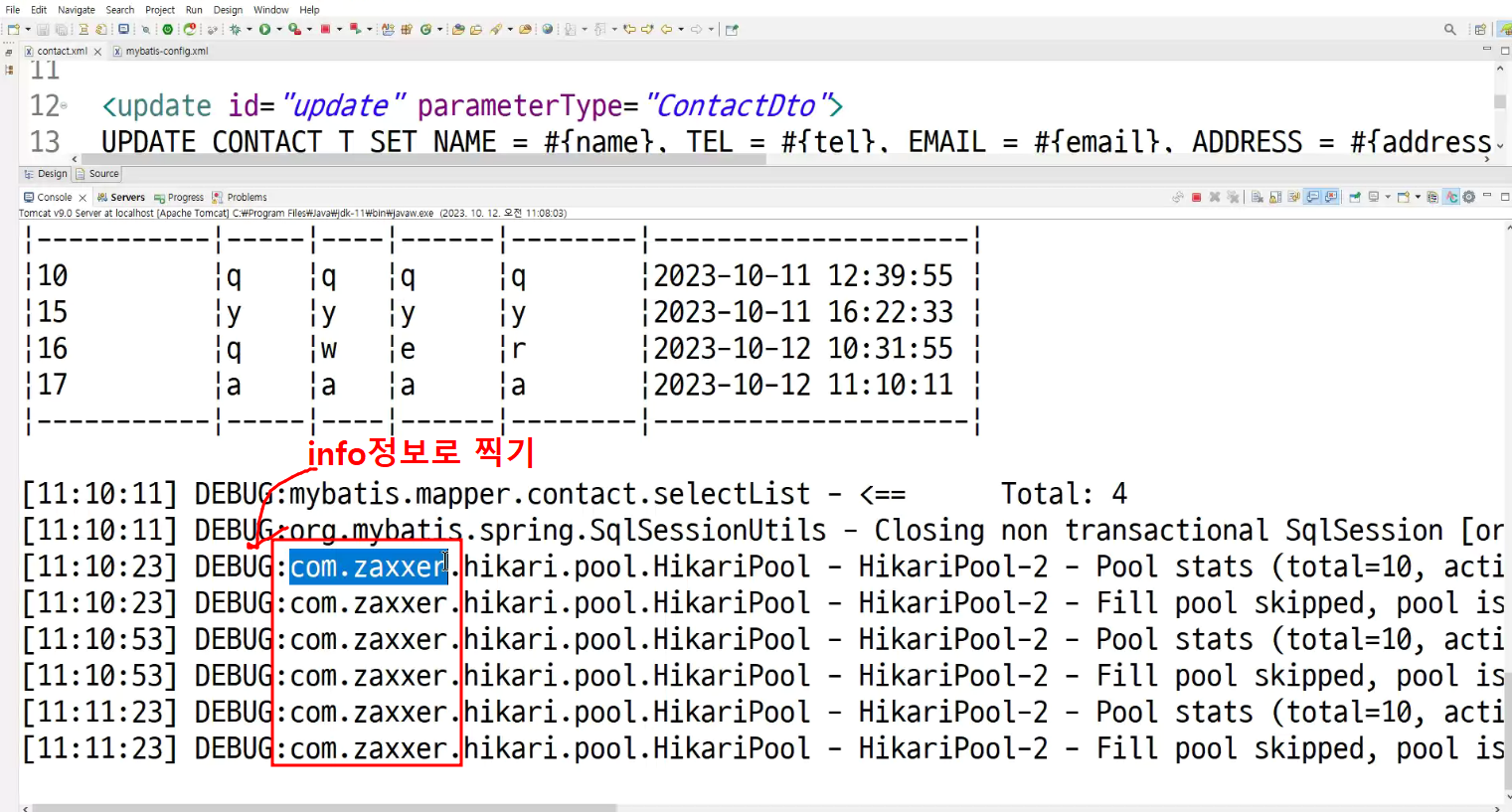Screen dimensions: 1512x812
Task: Click the Run Last Tool icon
Action: pyautogui.click(x=294, y=29)
